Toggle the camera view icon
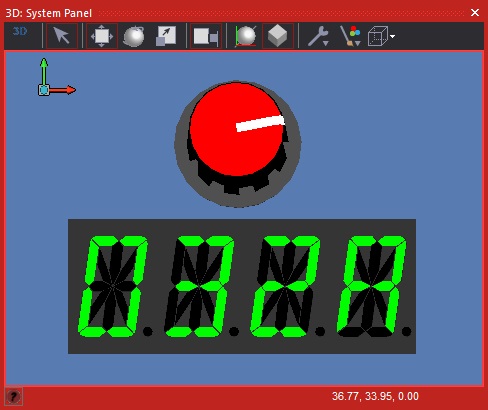 tap(206, 36)
